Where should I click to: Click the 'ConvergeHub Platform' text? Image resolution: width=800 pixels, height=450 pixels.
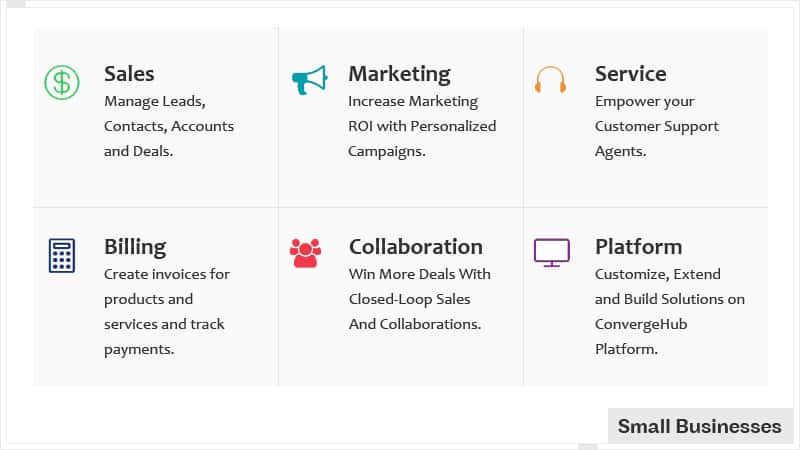tap(641, 337)
